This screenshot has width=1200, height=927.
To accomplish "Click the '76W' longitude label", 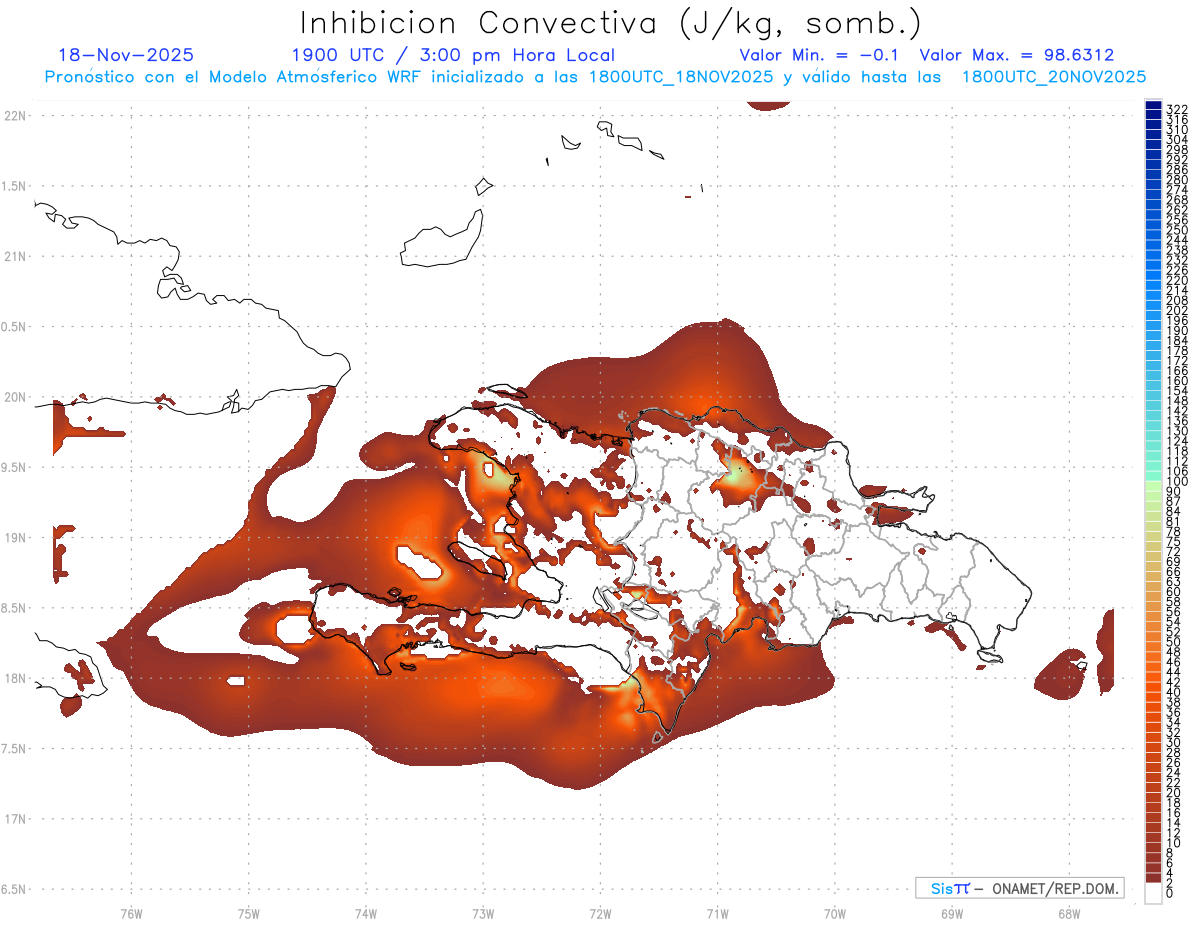I will point(131,913).
